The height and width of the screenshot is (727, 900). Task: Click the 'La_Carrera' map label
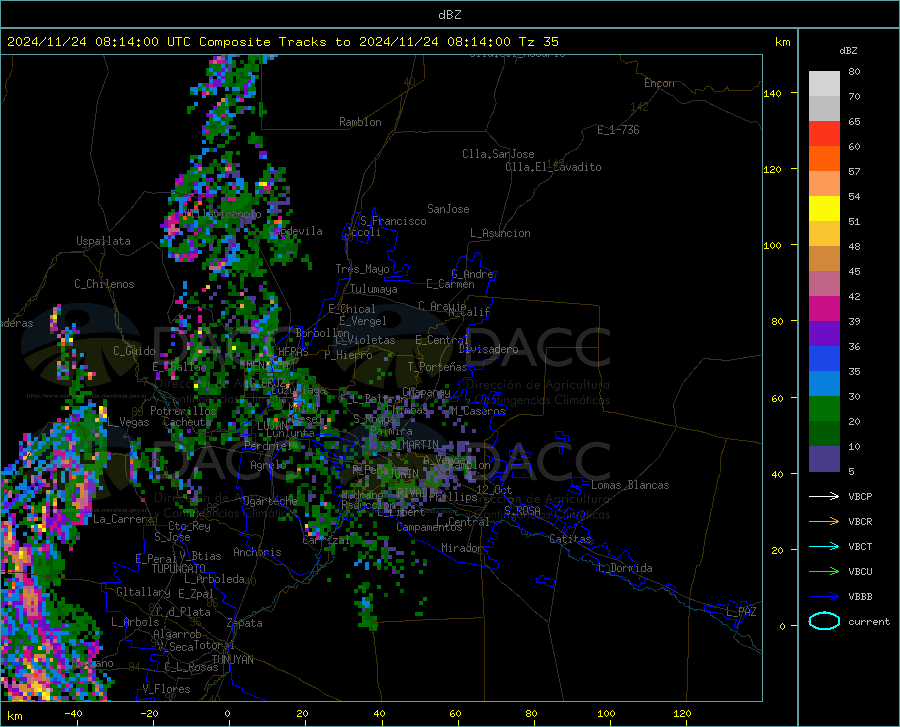coord(123,519)
